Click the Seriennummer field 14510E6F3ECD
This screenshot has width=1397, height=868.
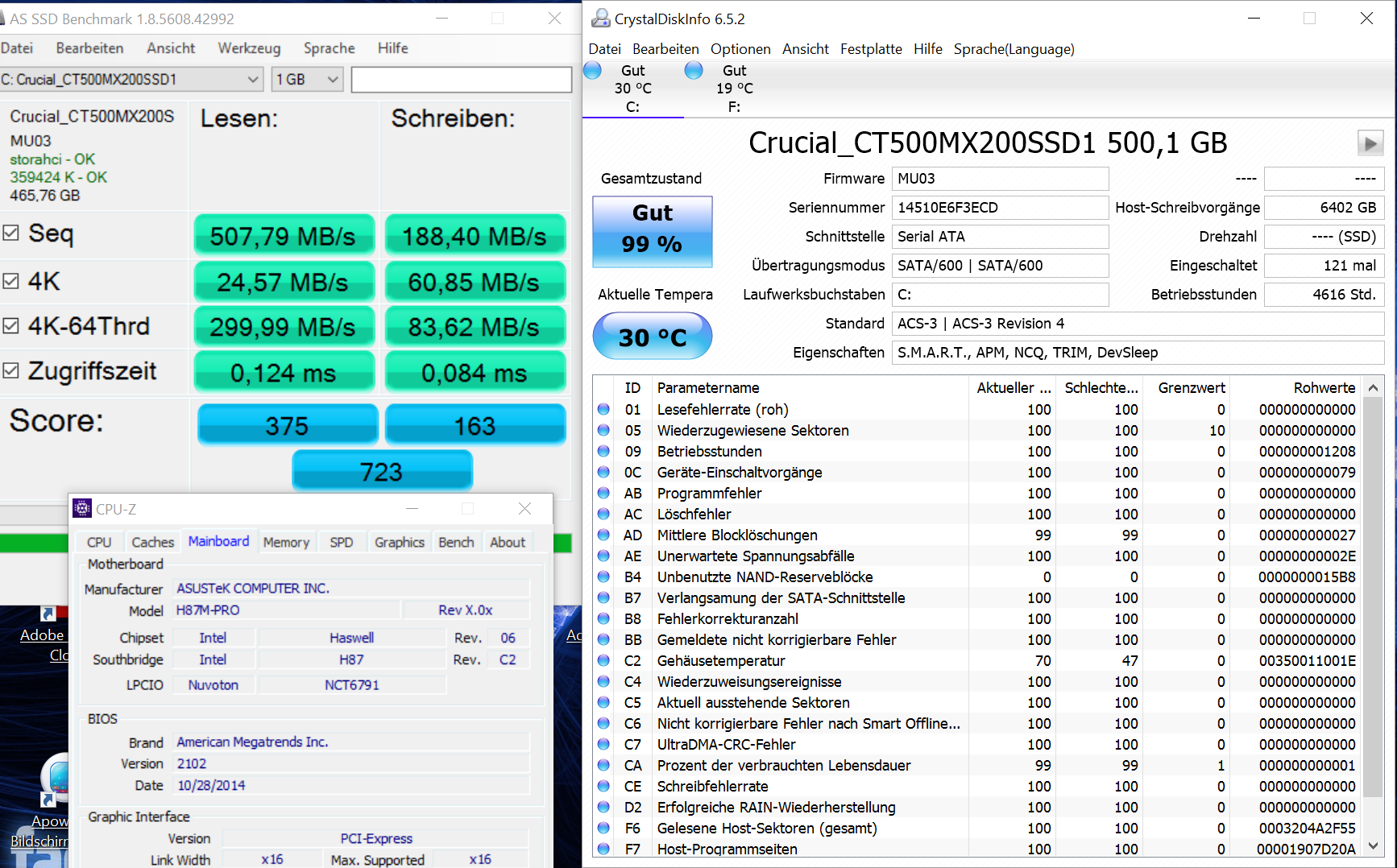pos(1000,208)
